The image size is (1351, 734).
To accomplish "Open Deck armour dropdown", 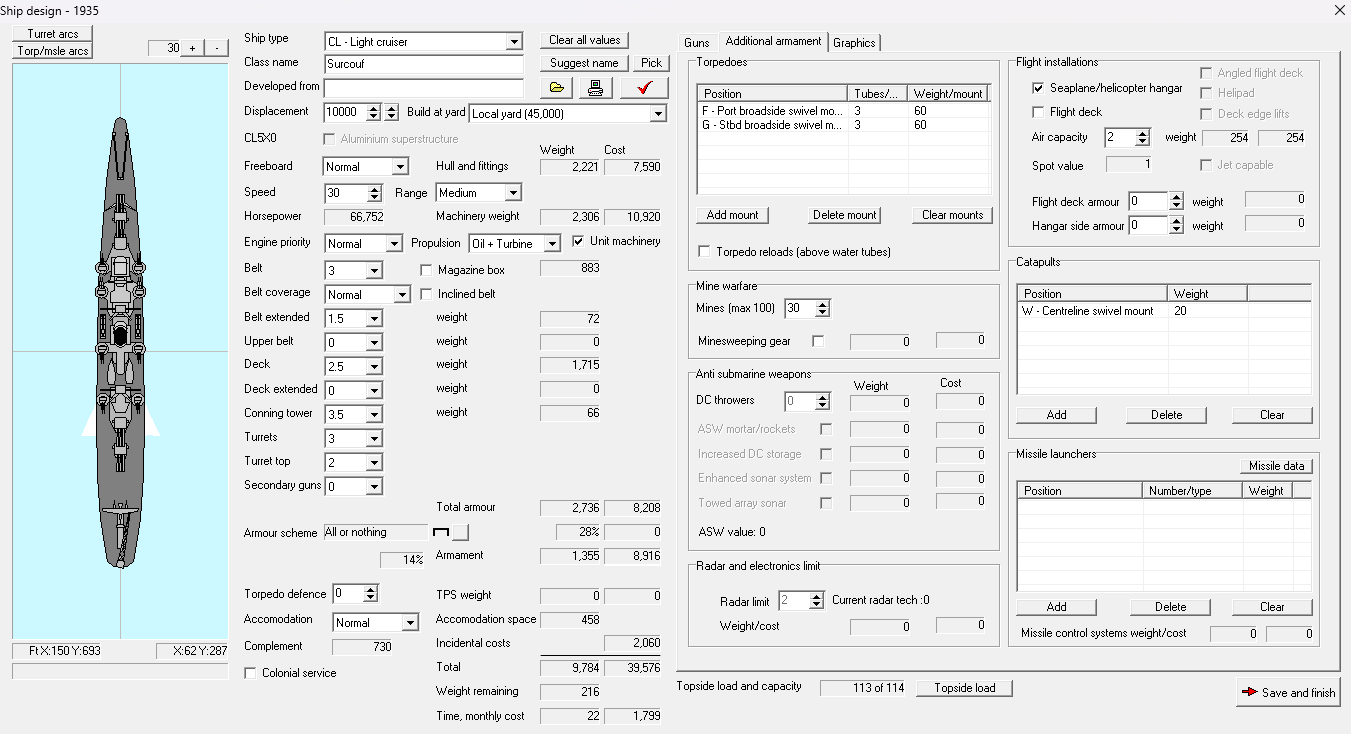I will pos(374,366).
